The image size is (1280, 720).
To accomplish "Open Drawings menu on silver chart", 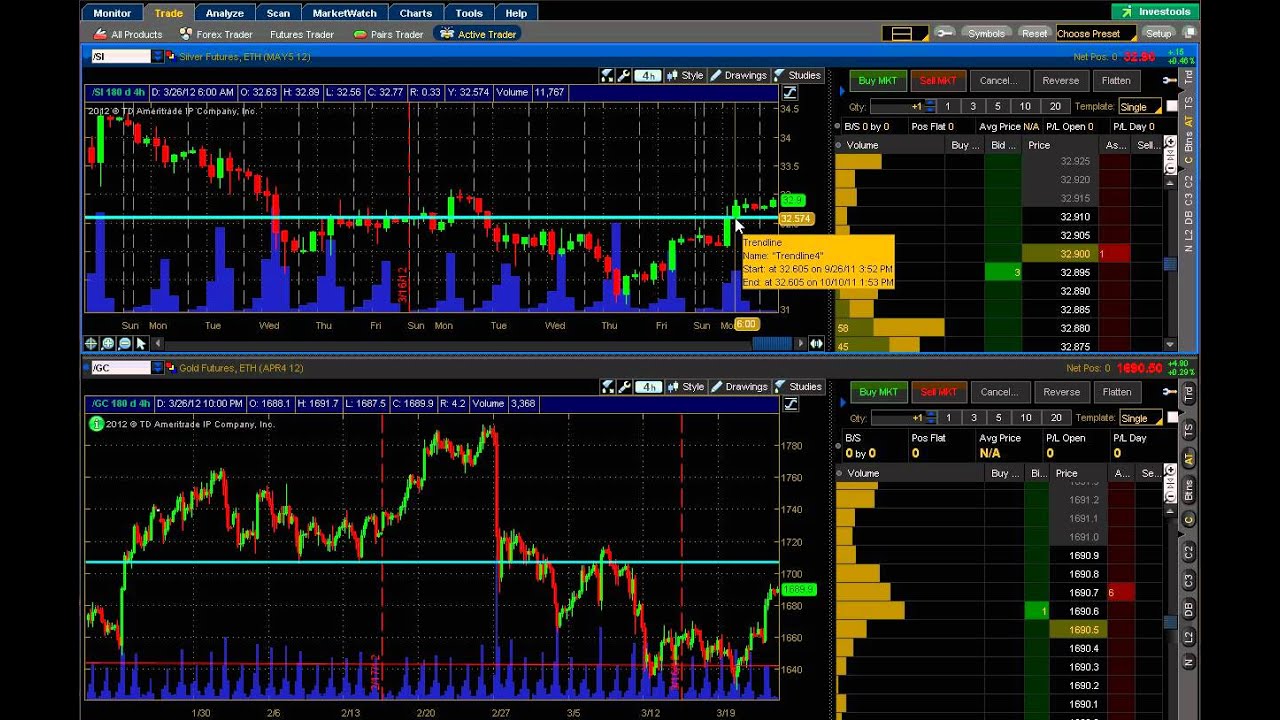I will coord(738,76).
